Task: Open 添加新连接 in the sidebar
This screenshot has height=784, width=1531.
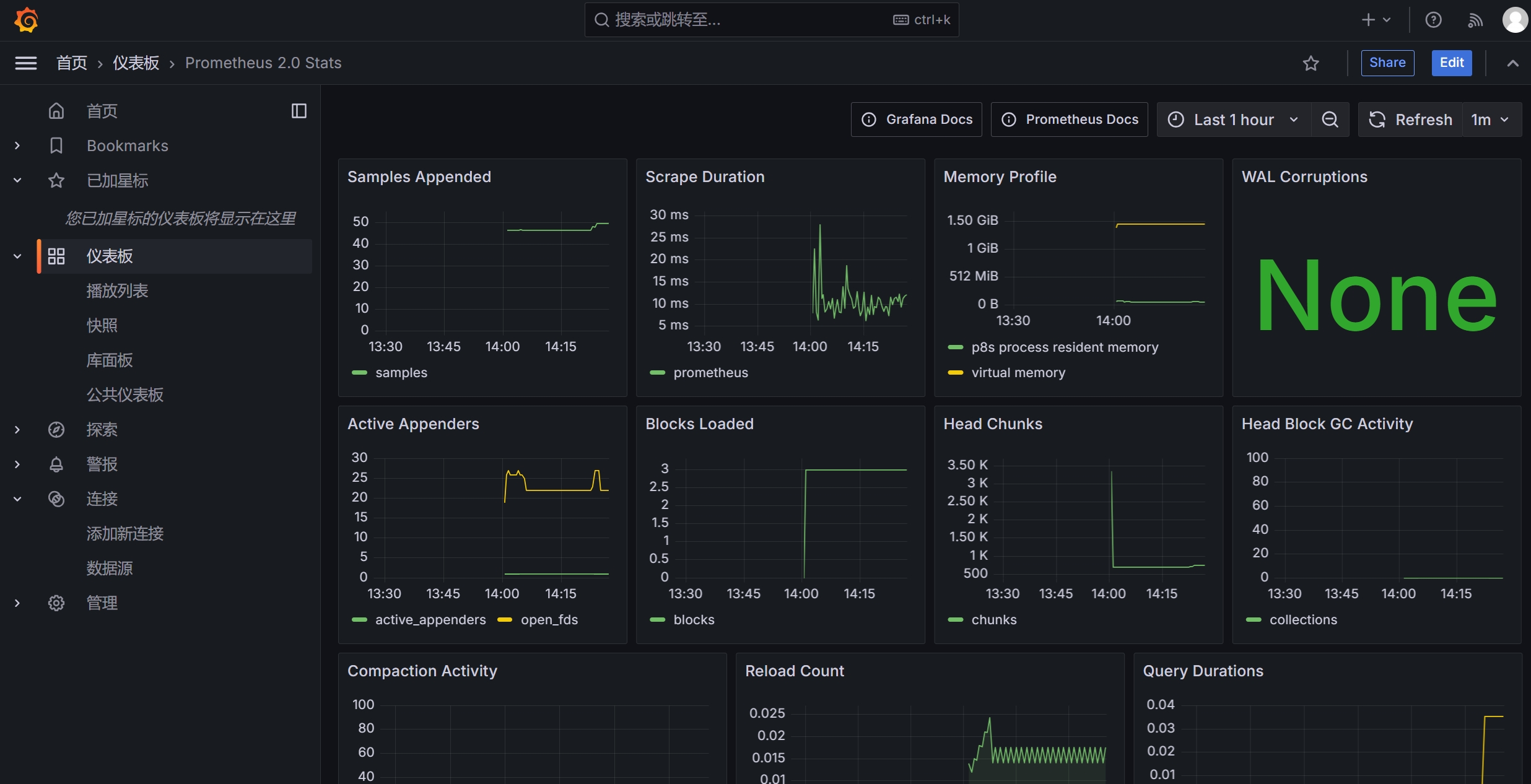Action: (x=125, y=533)
